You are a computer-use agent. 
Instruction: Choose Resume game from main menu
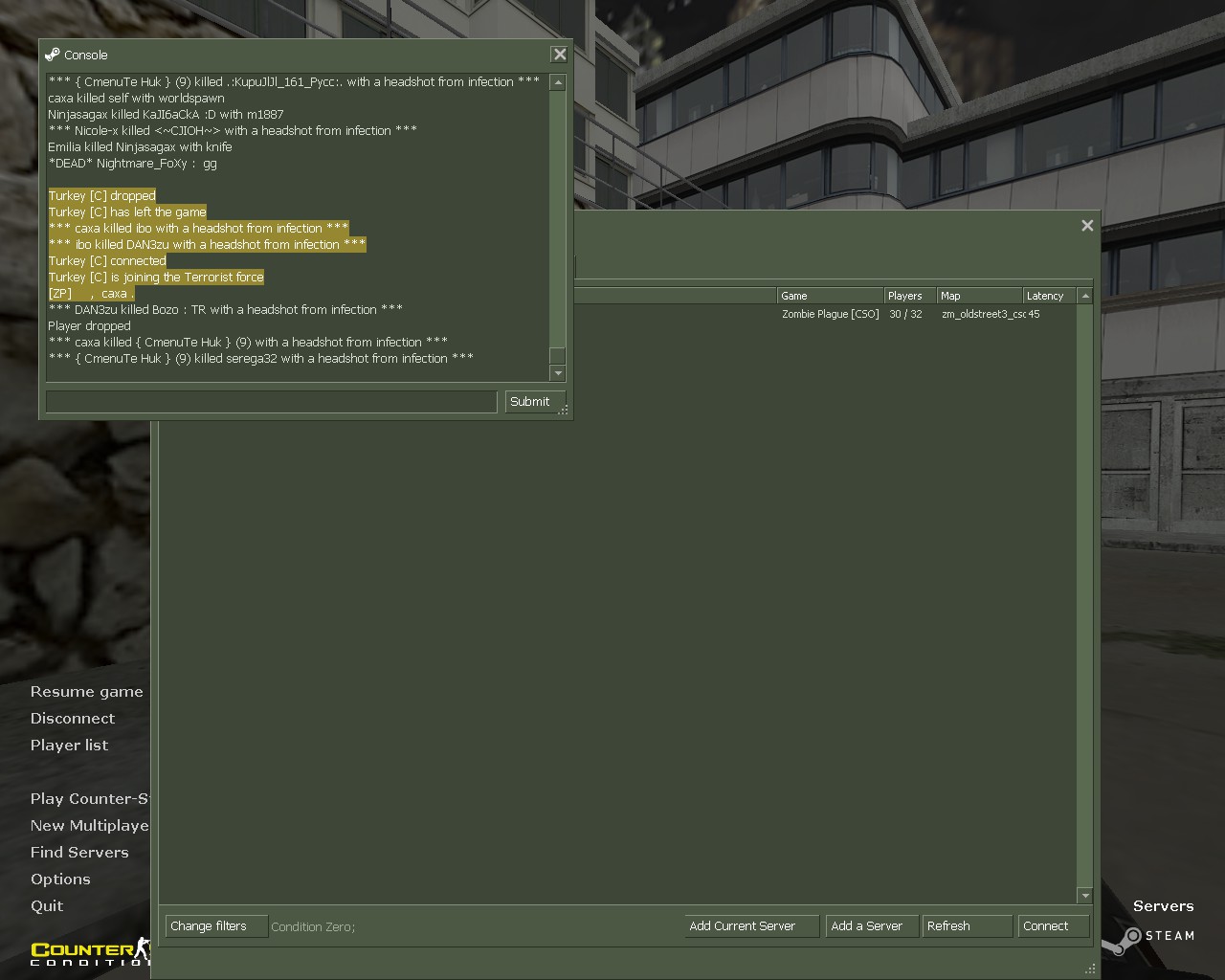(86, 692)
